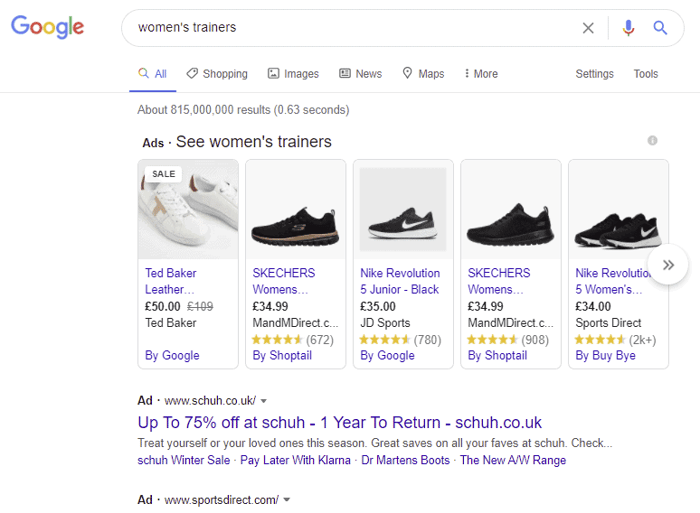700x513 pixels.
Task: Click the SALE badge on the Ted Baker card
Action: [x=163, y=174]
